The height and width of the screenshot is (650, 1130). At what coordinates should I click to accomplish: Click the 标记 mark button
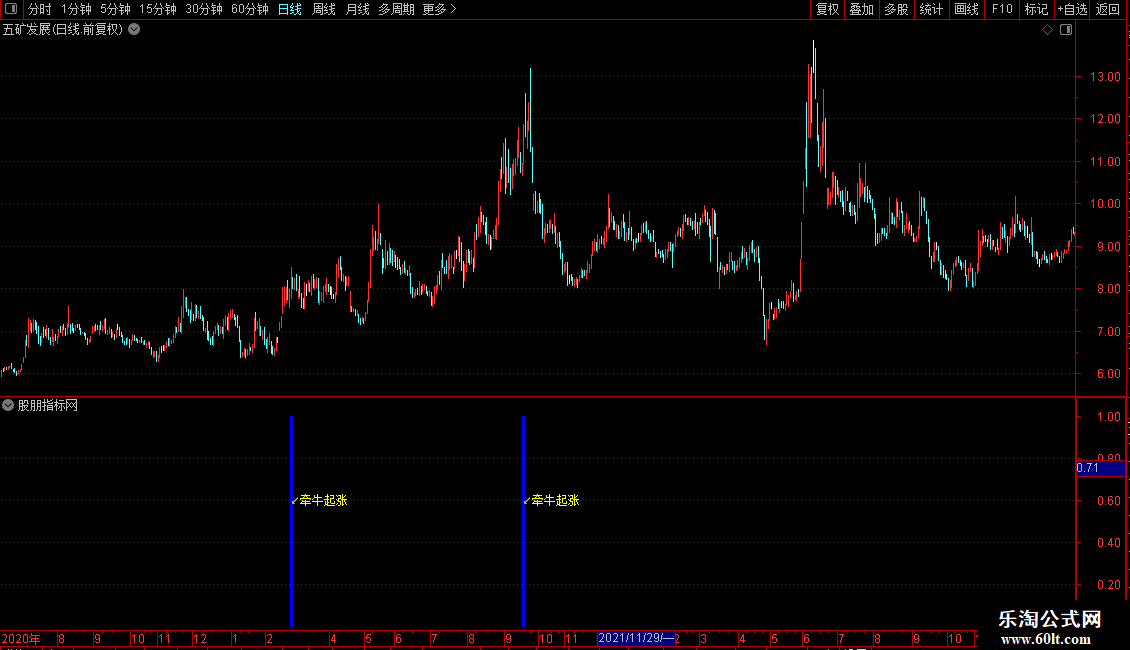[1036, 9]
